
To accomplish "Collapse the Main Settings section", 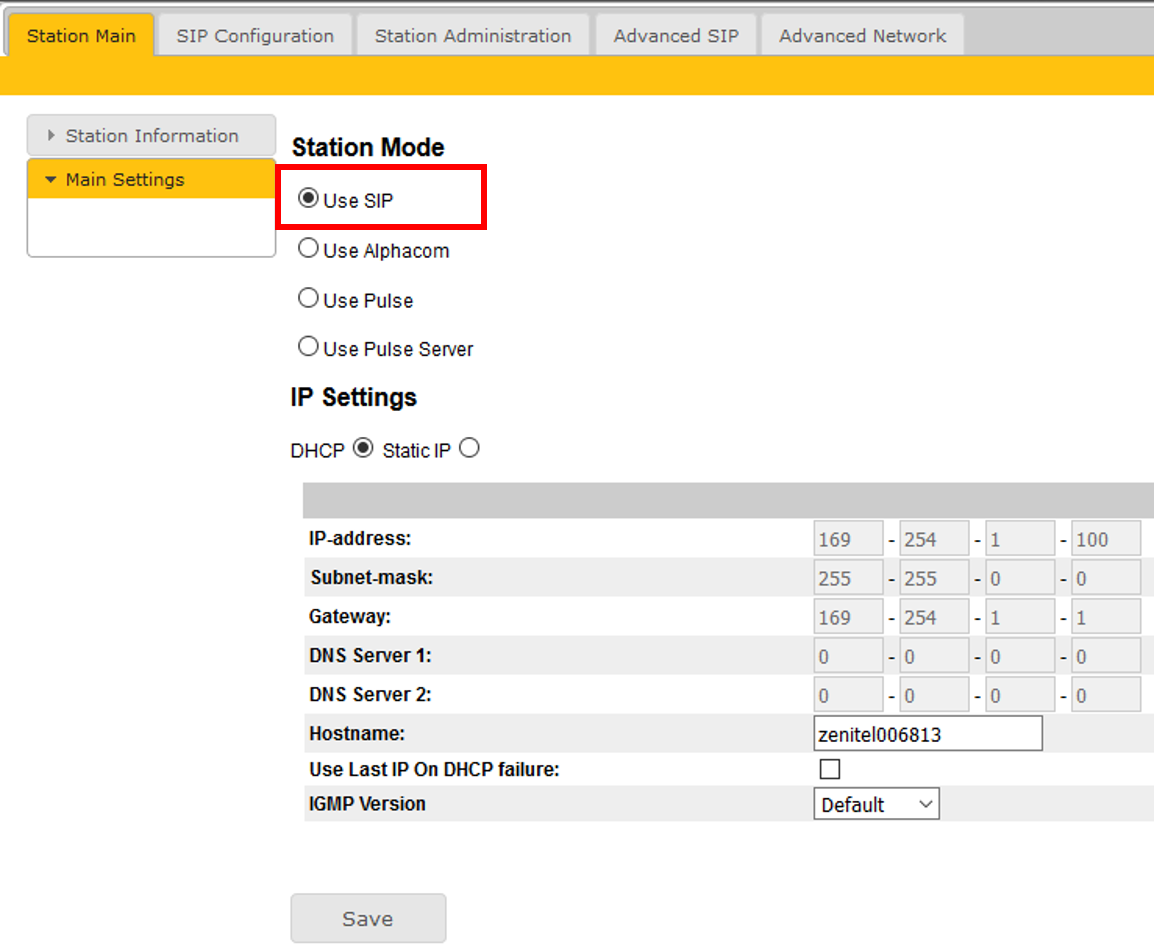I will pos(151,180).
